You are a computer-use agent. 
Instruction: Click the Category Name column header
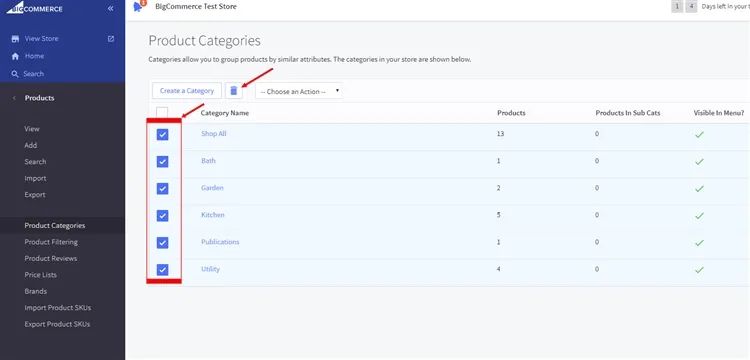(225, 113)
